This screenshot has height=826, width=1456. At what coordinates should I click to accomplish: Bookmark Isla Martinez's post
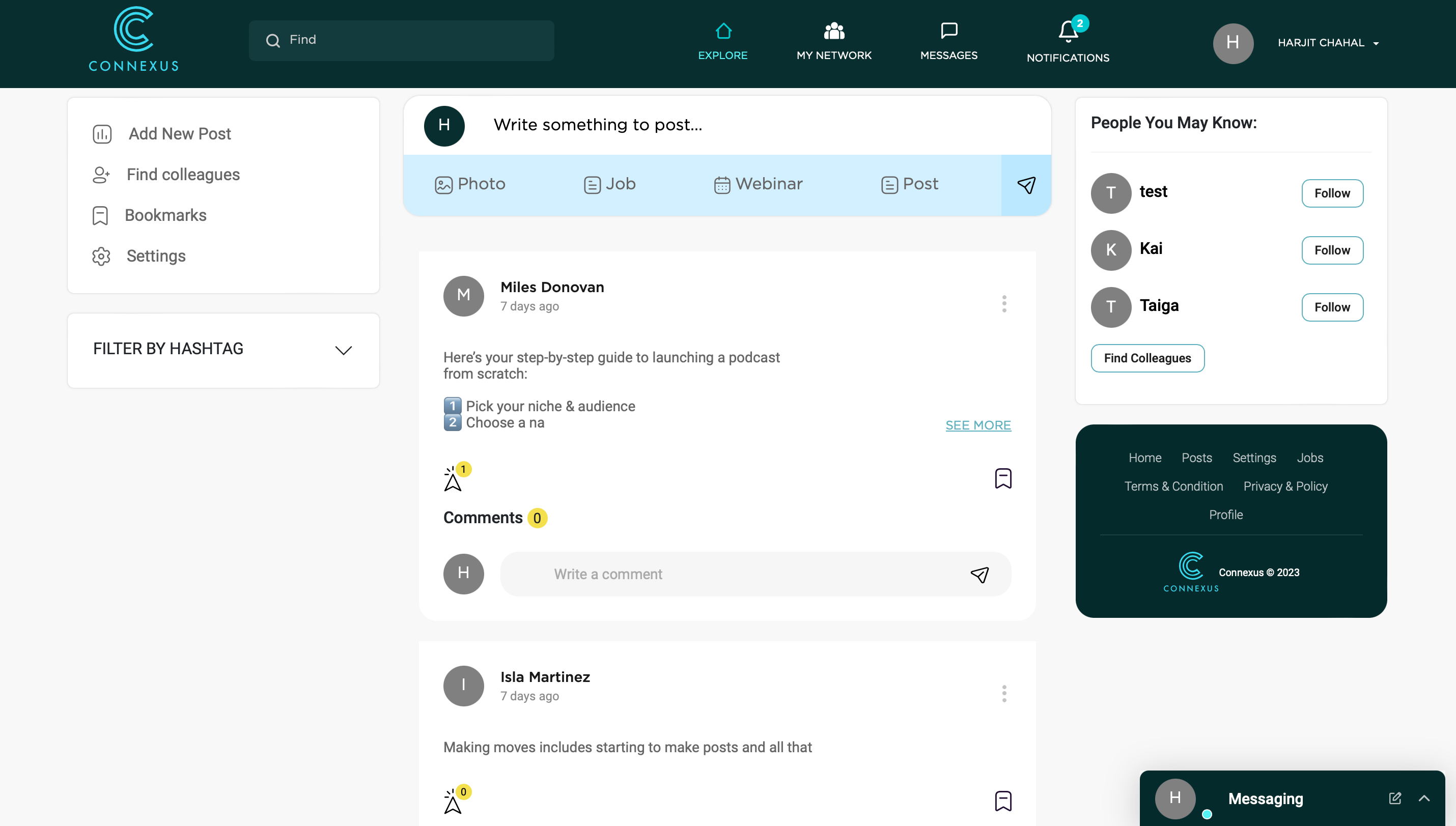tap(1003, 801)
